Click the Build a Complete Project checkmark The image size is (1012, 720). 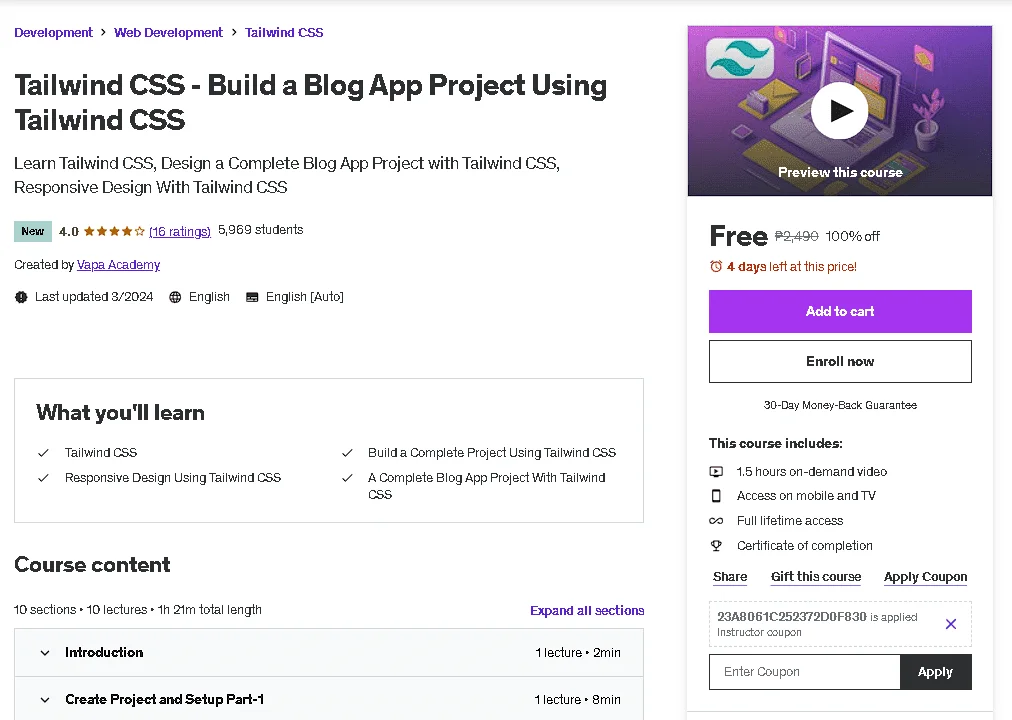(x=347, y=453)
